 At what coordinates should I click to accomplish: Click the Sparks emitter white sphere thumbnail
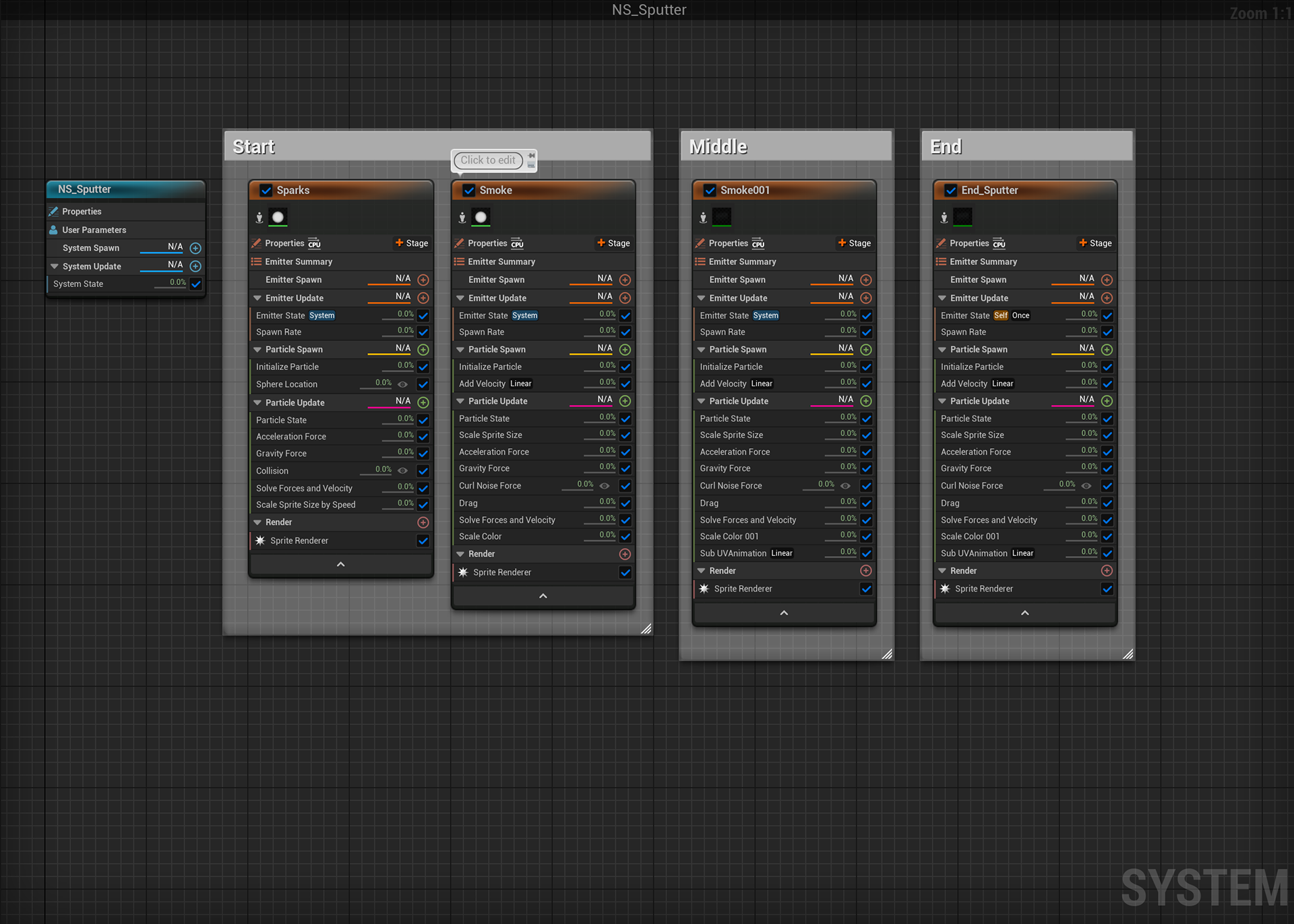click(x=278, y=217)
